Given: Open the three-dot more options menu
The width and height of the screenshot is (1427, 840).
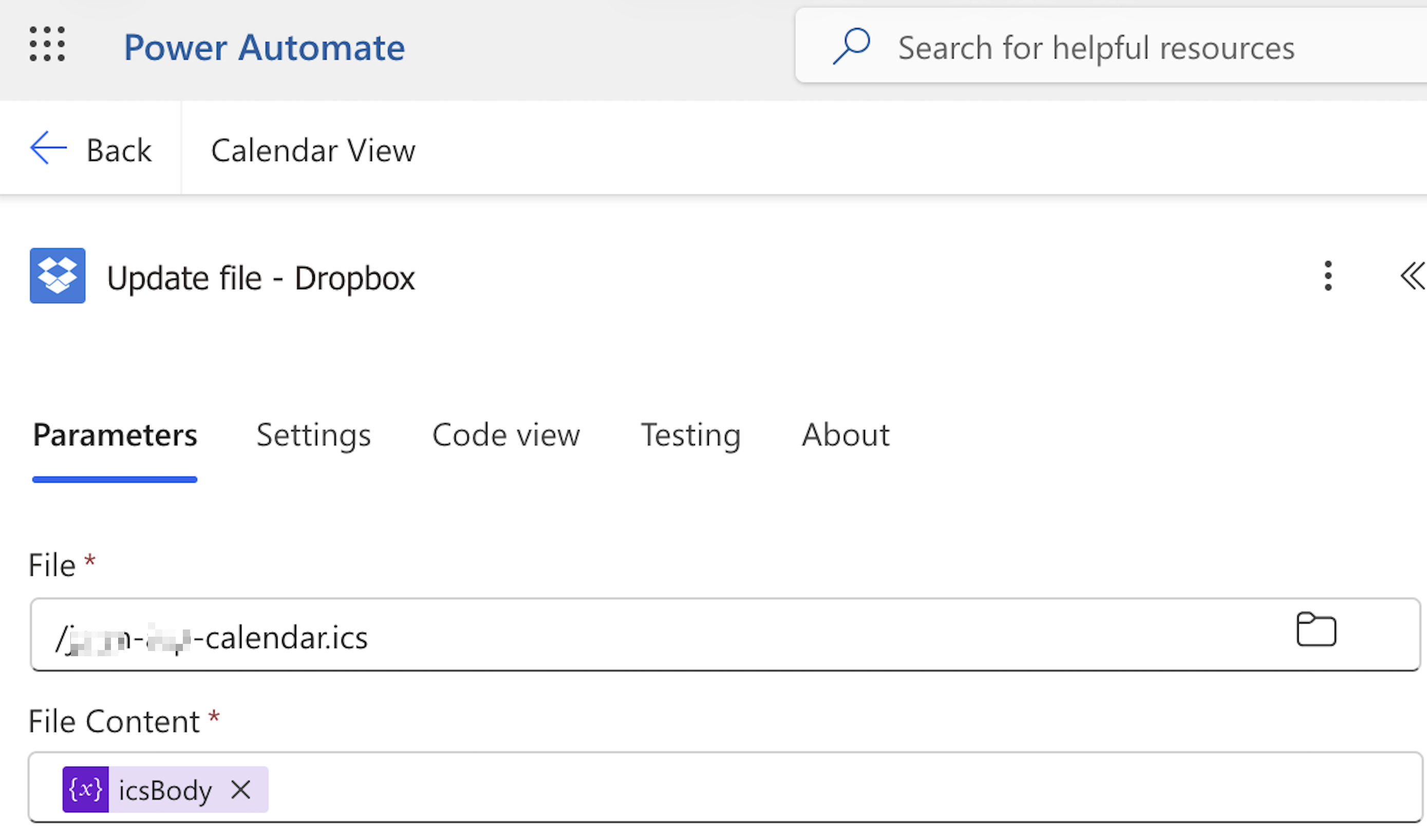Looking at the screenshot, I should [x=1328, y=276].
